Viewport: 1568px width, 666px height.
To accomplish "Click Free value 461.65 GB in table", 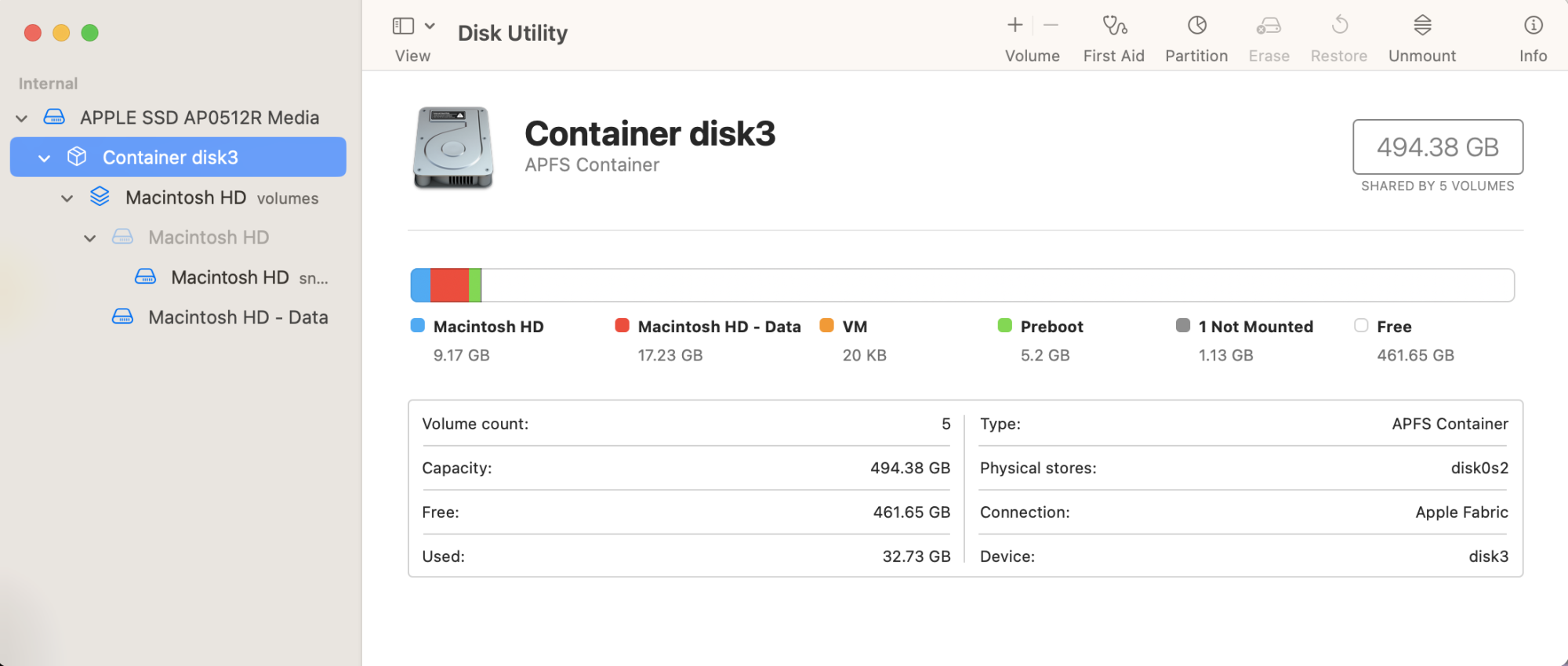I will (912, 512).
